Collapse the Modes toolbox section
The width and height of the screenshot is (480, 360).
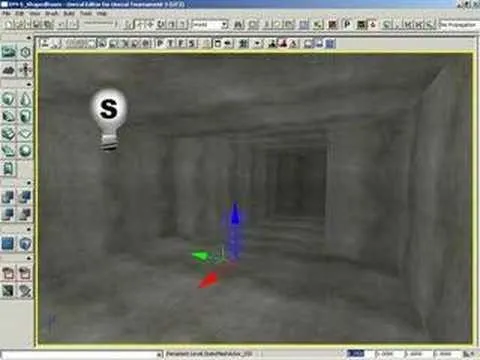(x=29, y=38)
